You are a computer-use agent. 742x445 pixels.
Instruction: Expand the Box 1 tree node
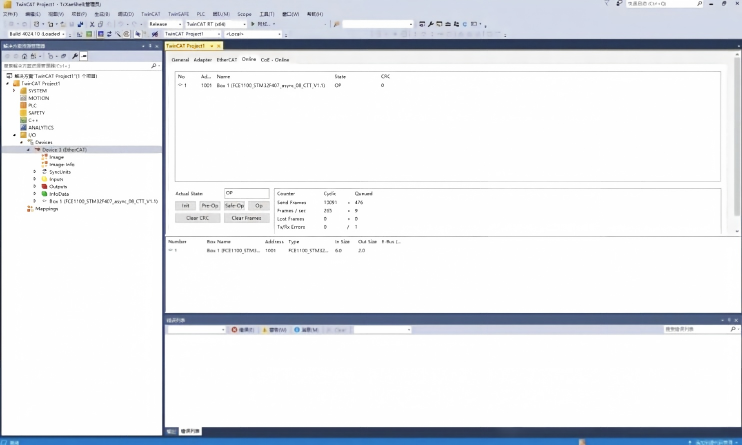[35, 201]
